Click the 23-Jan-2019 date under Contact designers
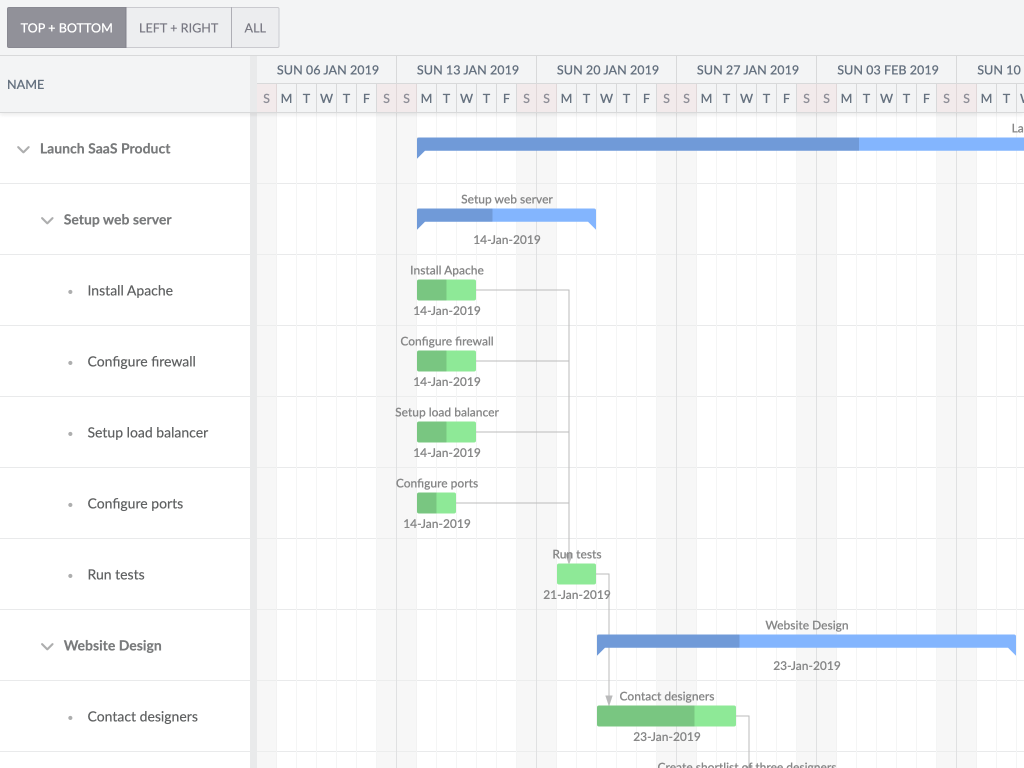1024x768 pixels. 667,737
